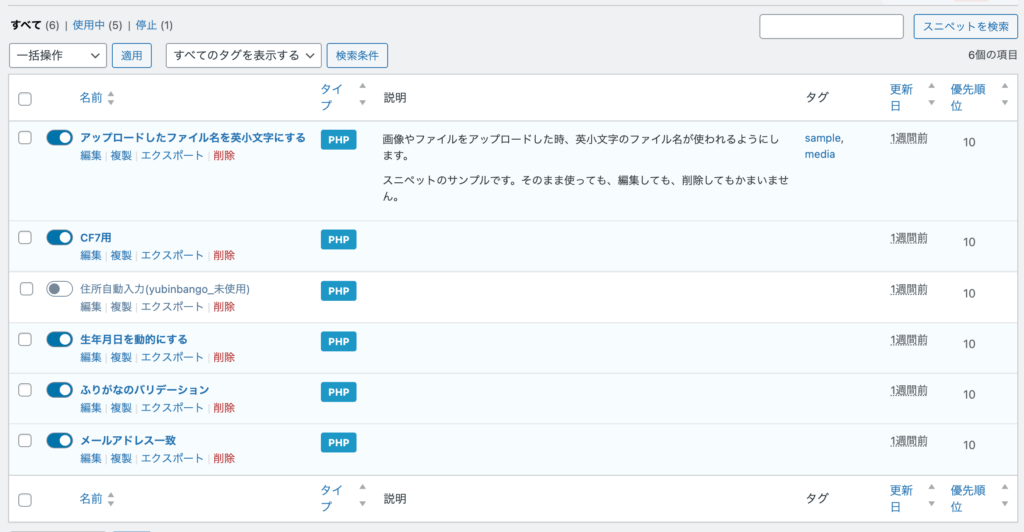The width and height of the screenshot is (1024, 532).
Task: Click PHP badge for CF7用 snippet
Action: click(x=338, y=239)
